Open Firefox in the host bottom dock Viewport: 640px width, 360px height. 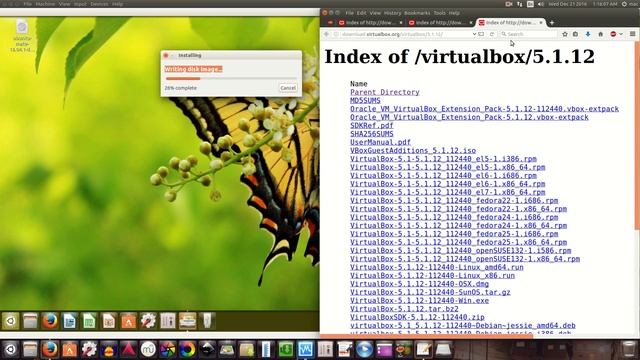click(x=50, y=349)
